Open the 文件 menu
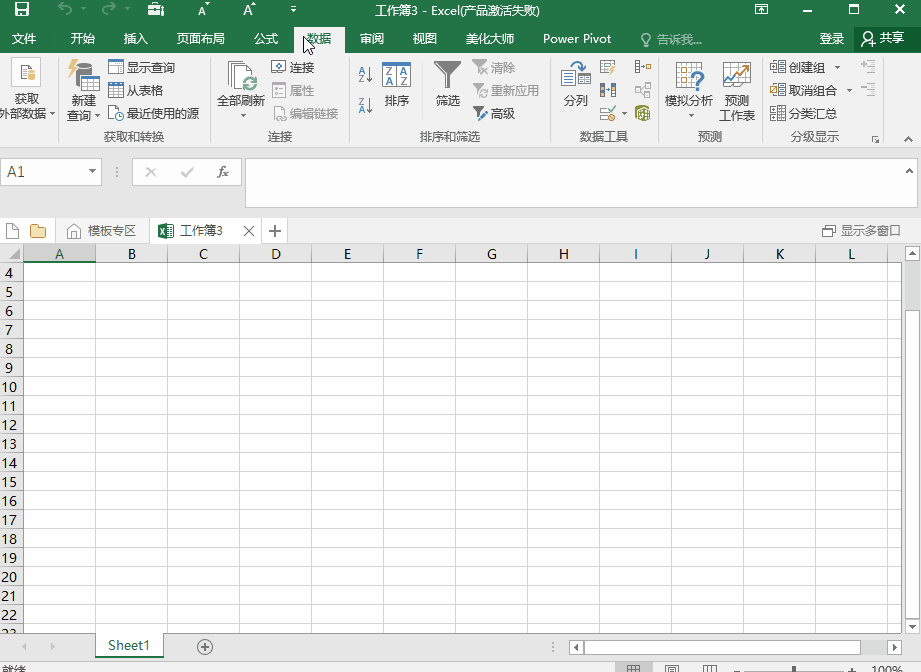Image resolution: width=921 pixels, height=672 pixels. click(x=23, y=39)
